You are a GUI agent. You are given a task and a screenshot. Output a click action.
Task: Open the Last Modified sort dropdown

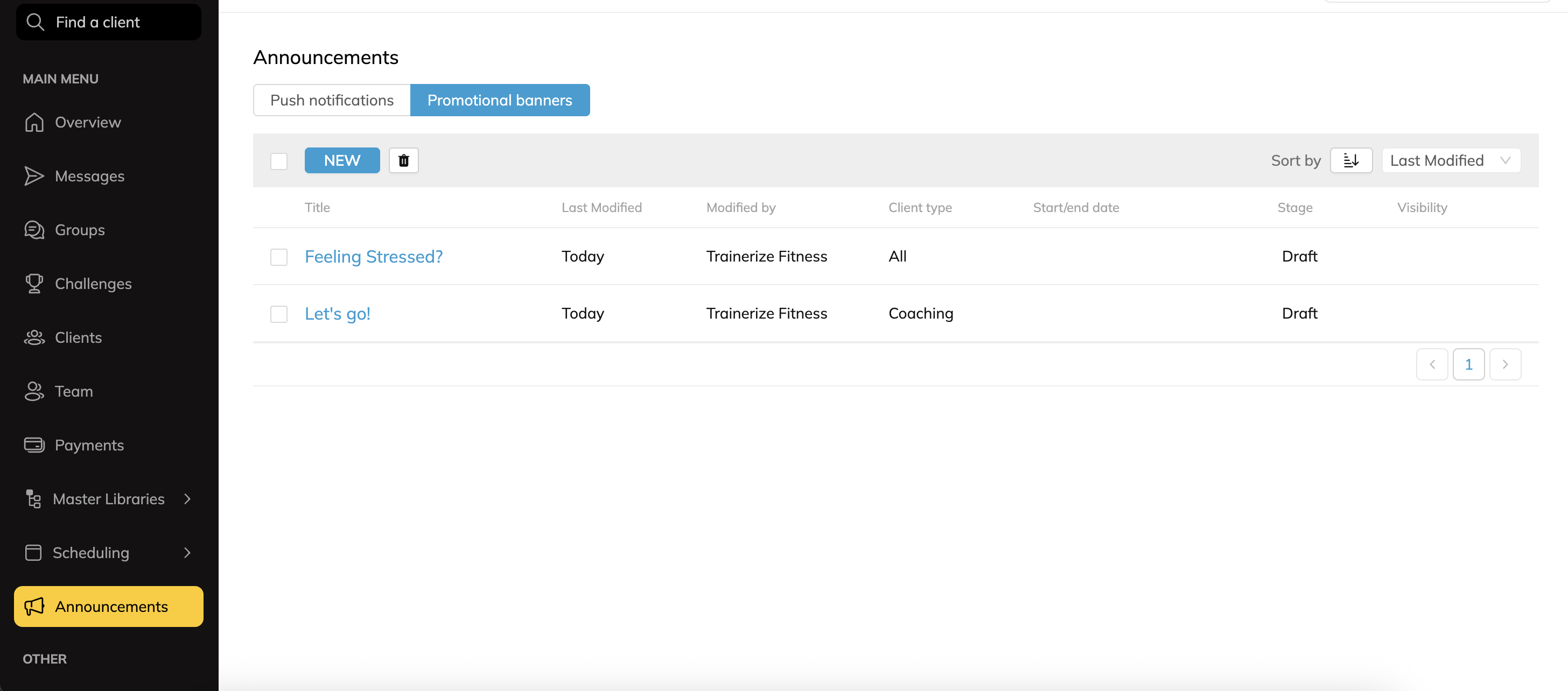[1451, 160]
